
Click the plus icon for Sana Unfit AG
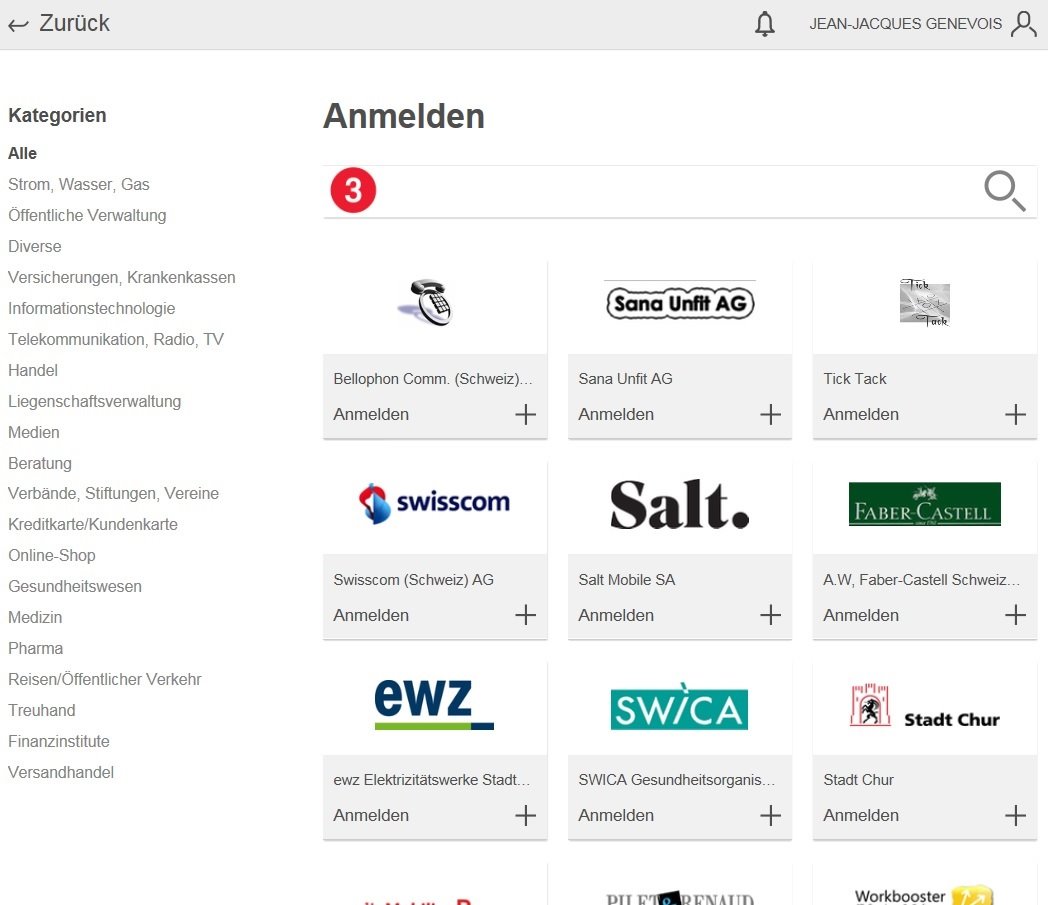(770, 414)
